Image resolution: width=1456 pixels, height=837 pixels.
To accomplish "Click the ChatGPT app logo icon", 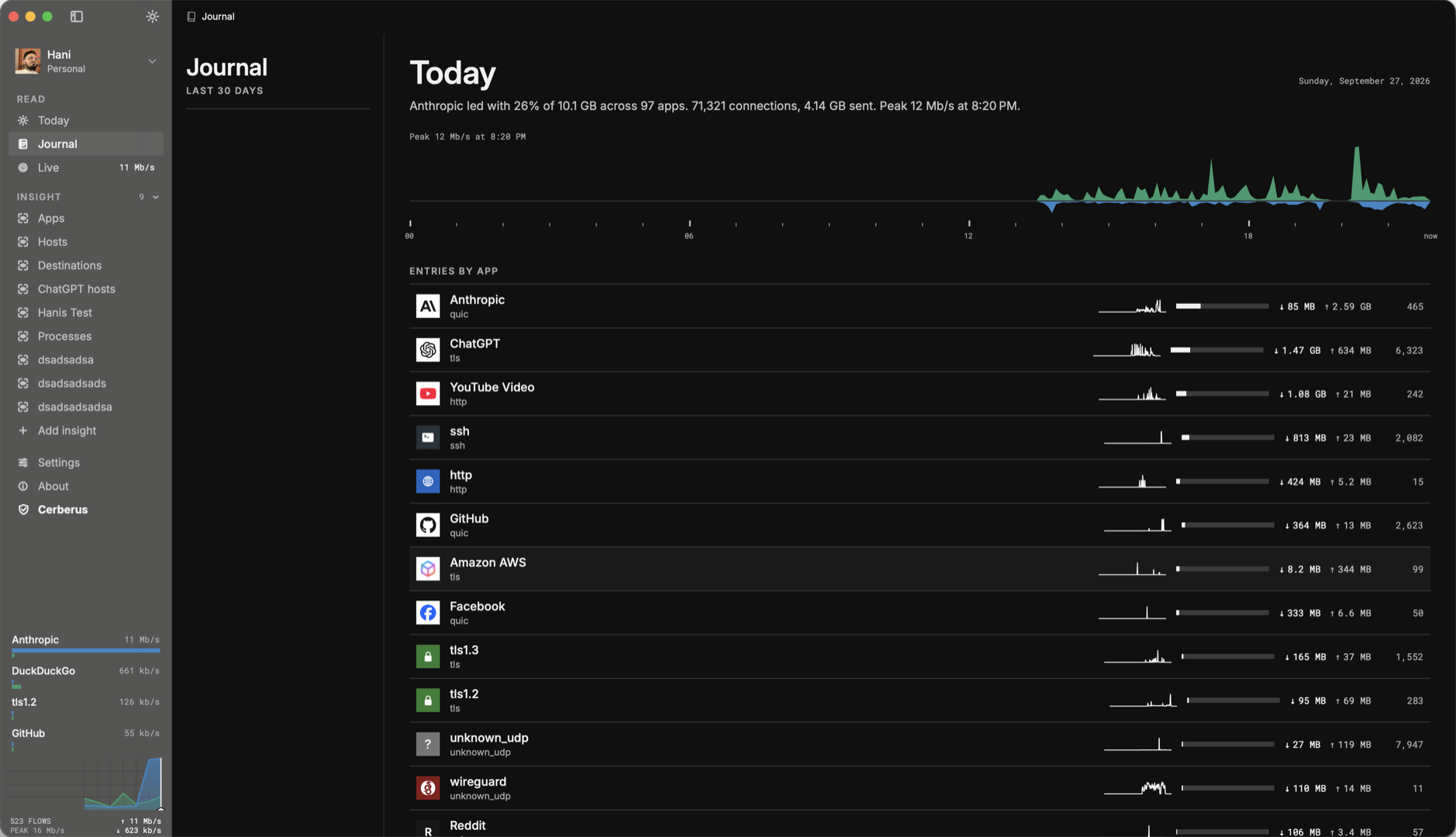I will tap(428, 350).
